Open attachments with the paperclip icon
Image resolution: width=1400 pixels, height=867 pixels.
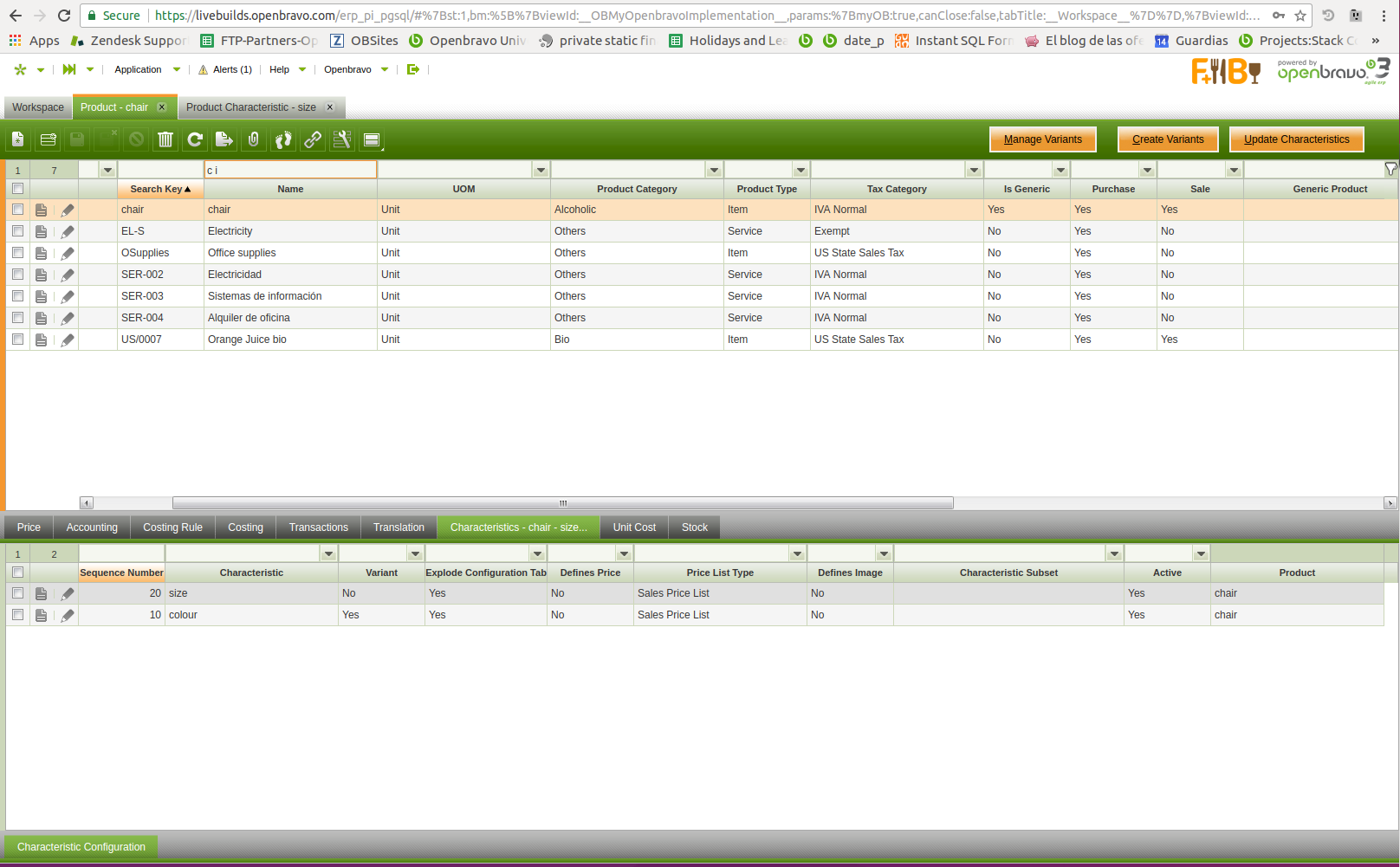tap(254, 139)
